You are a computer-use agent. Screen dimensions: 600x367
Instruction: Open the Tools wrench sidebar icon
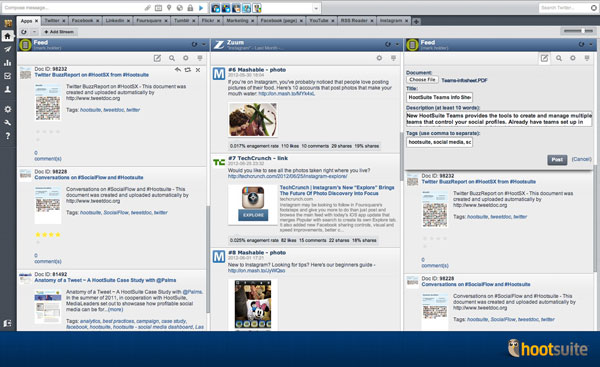[7, 122]
